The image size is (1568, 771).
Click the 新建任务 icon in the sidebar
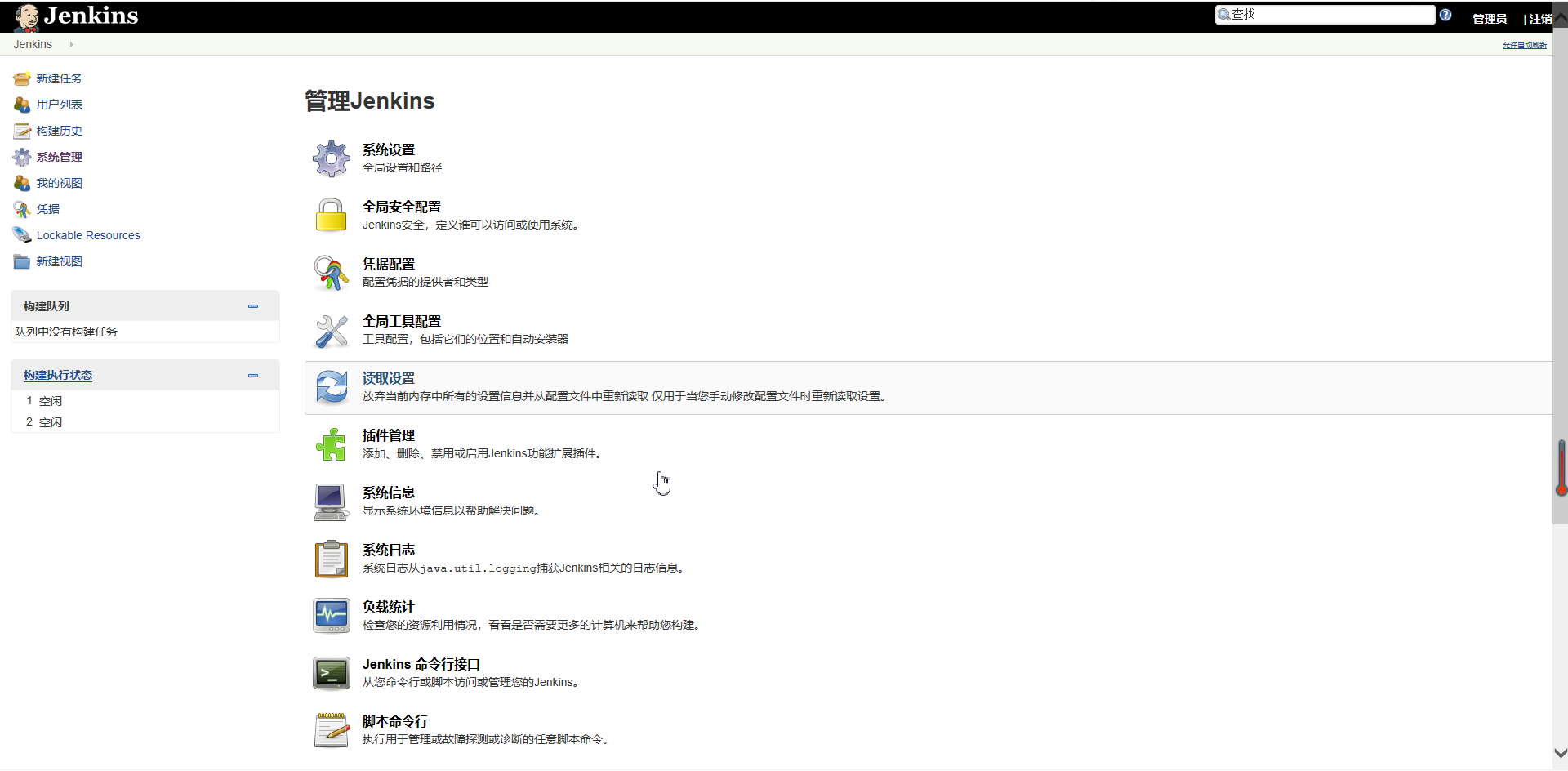(22, 78)
